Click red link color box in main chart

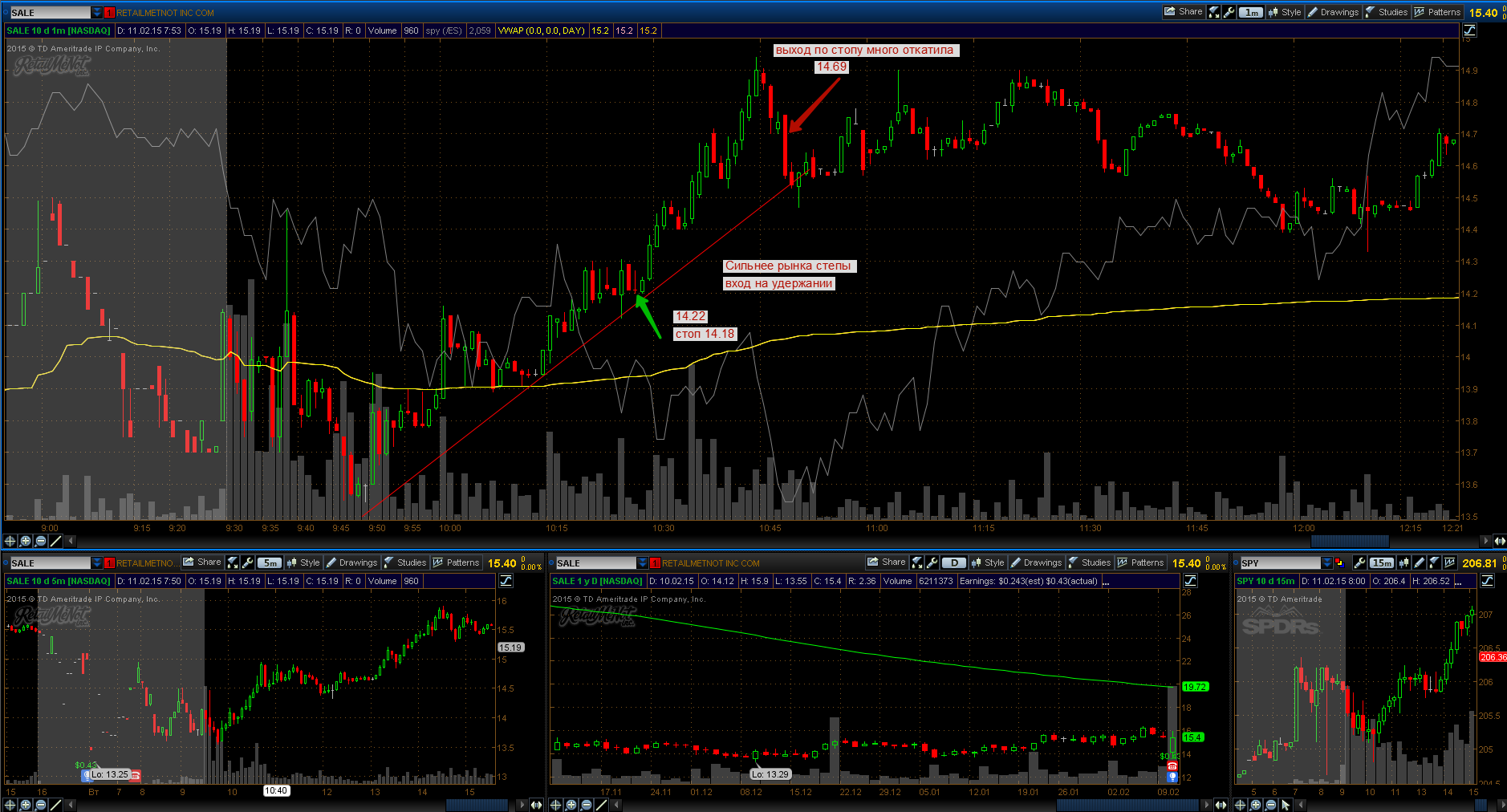109,13
